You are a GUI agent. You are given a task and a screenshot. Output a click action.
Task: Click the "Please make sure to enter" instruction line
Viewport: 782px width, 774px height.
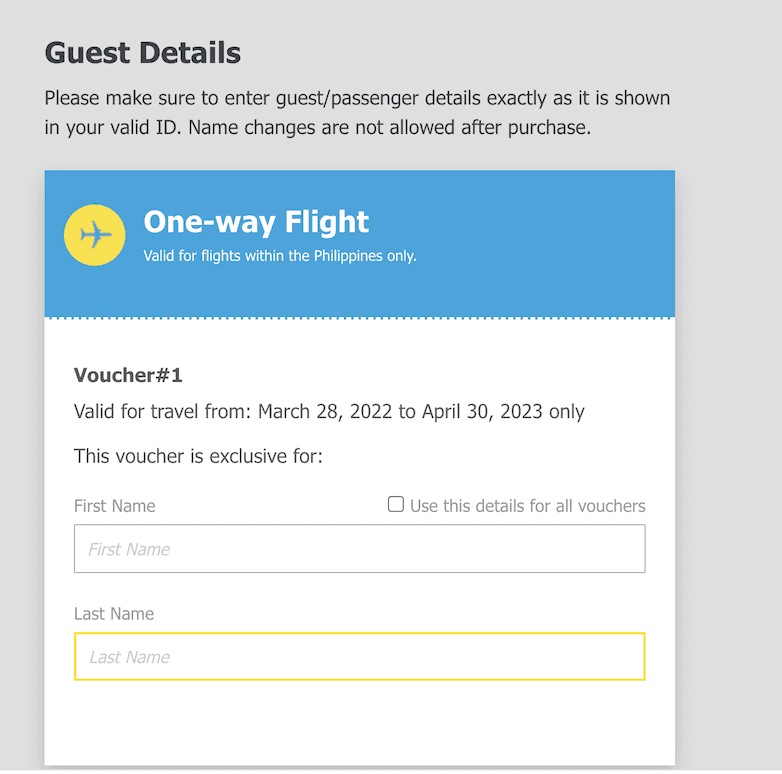pos(356,99)
